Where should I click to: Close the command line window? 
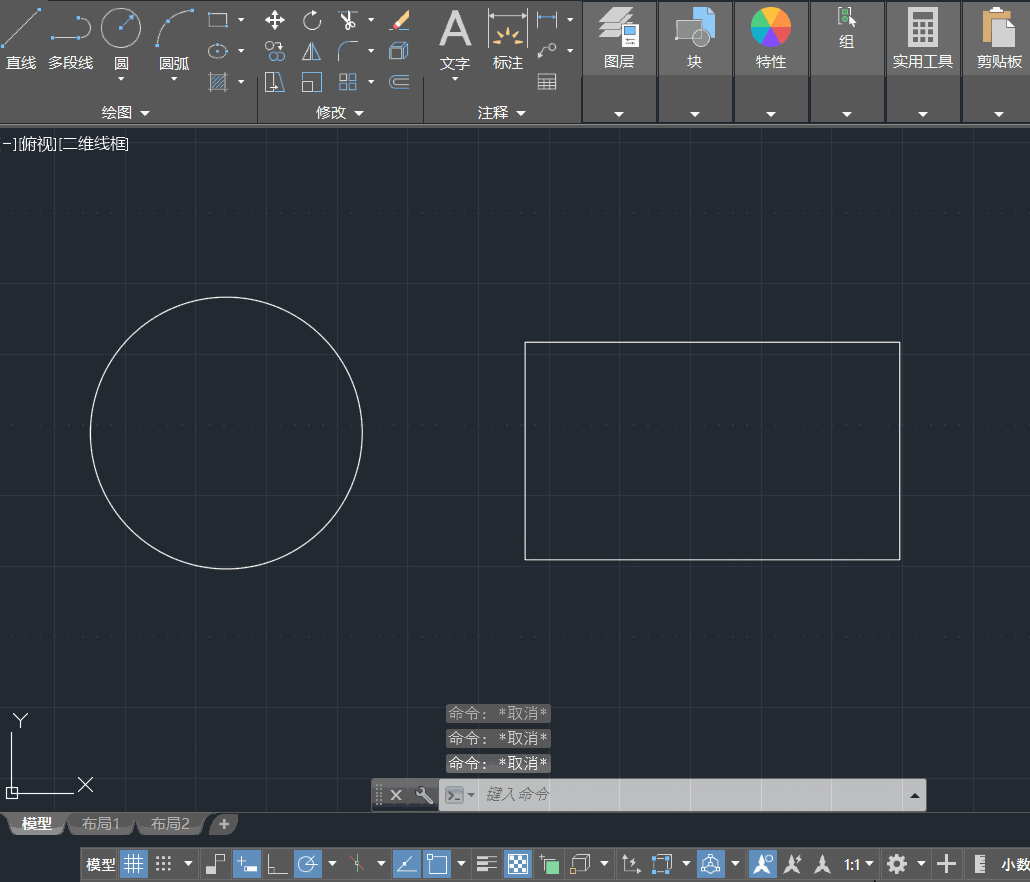(396, 795)
